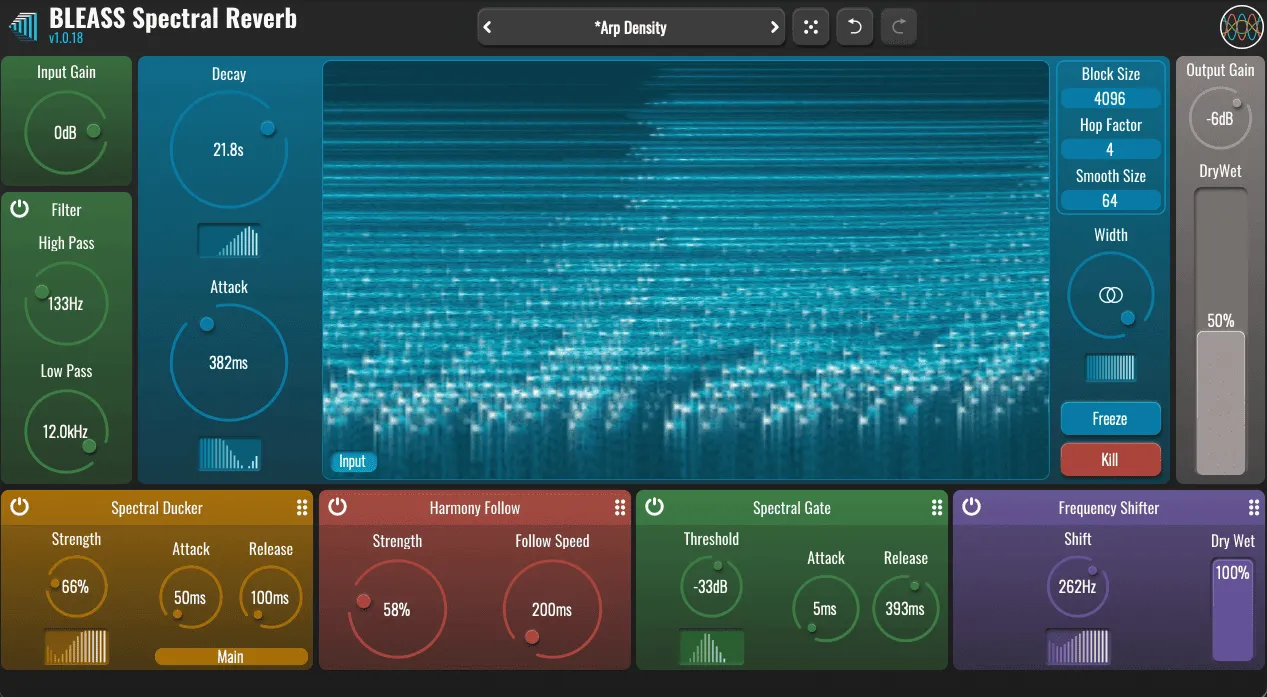Open the Hop Factor 4 selector
Screen dimensions: 1267x697
point(1111,149)
